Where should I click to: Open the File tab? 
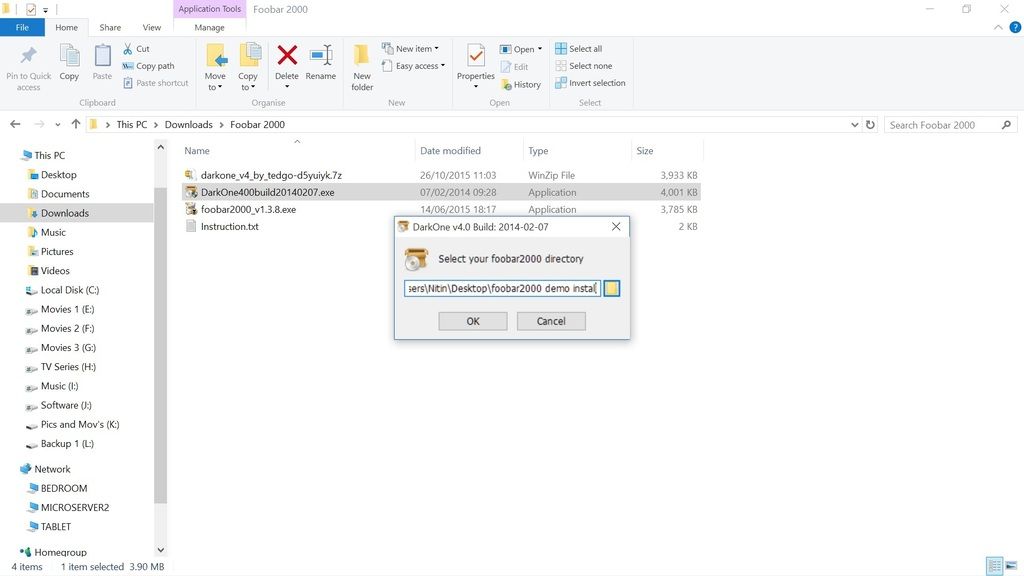22,27
